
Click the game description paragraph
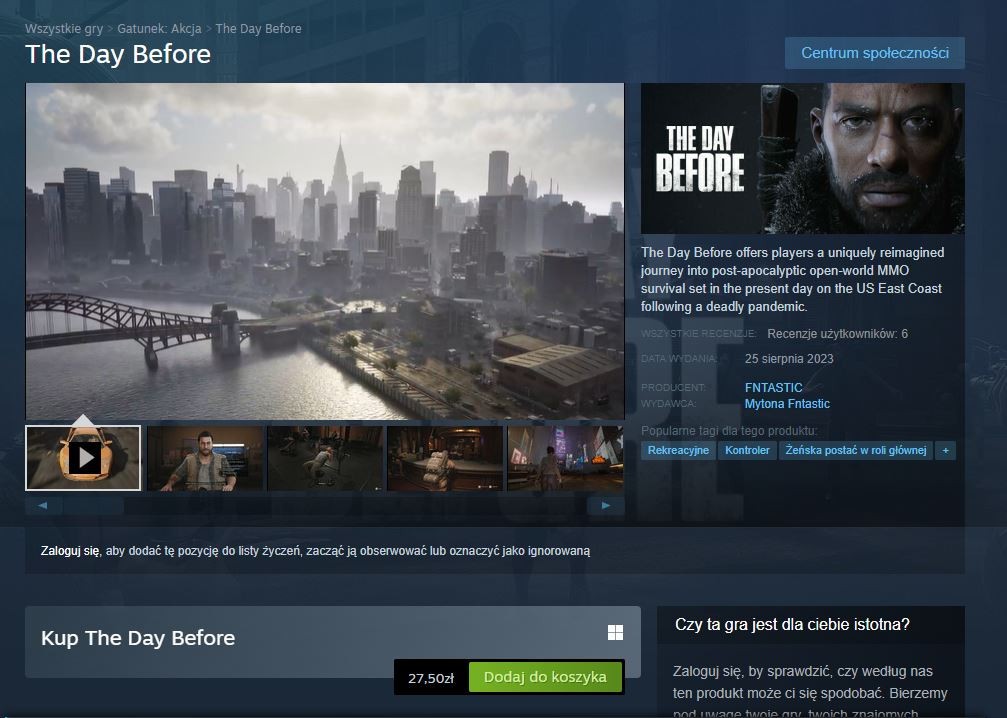click(792, 279)
